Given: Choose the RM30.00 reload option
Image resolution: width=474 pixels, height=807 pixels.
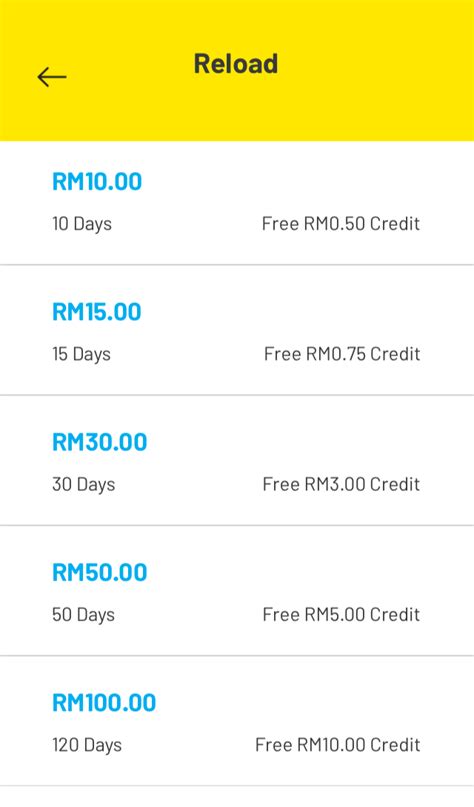Looking at the screenshot, I should click(x=99, y=442).
